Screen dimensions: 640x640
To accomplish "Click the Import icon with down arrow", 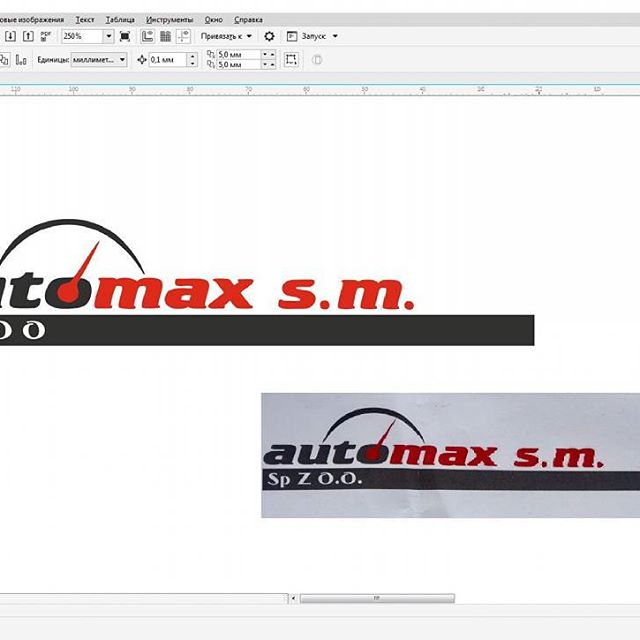I will [x=11, y=36].
